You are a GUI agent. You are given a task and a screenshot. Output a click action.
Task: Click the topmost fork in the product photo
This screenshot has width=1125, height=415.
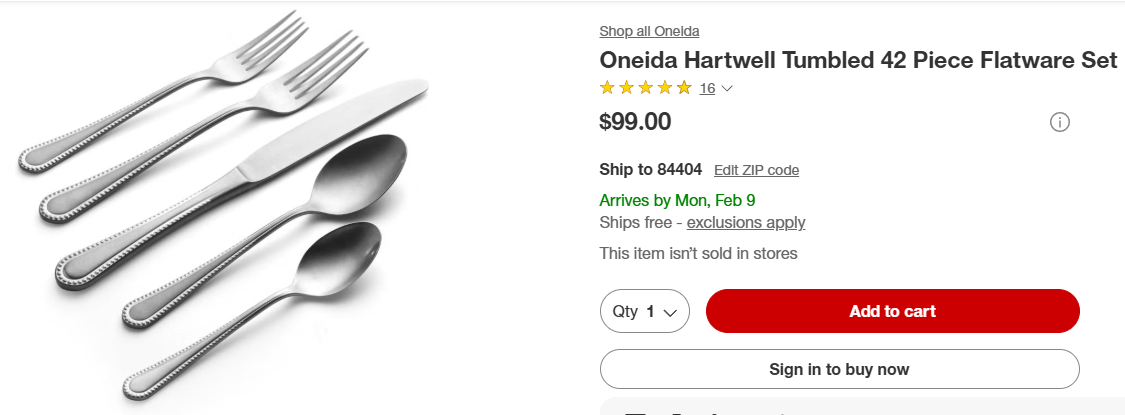pyautogui.click(x=160, y=100)
